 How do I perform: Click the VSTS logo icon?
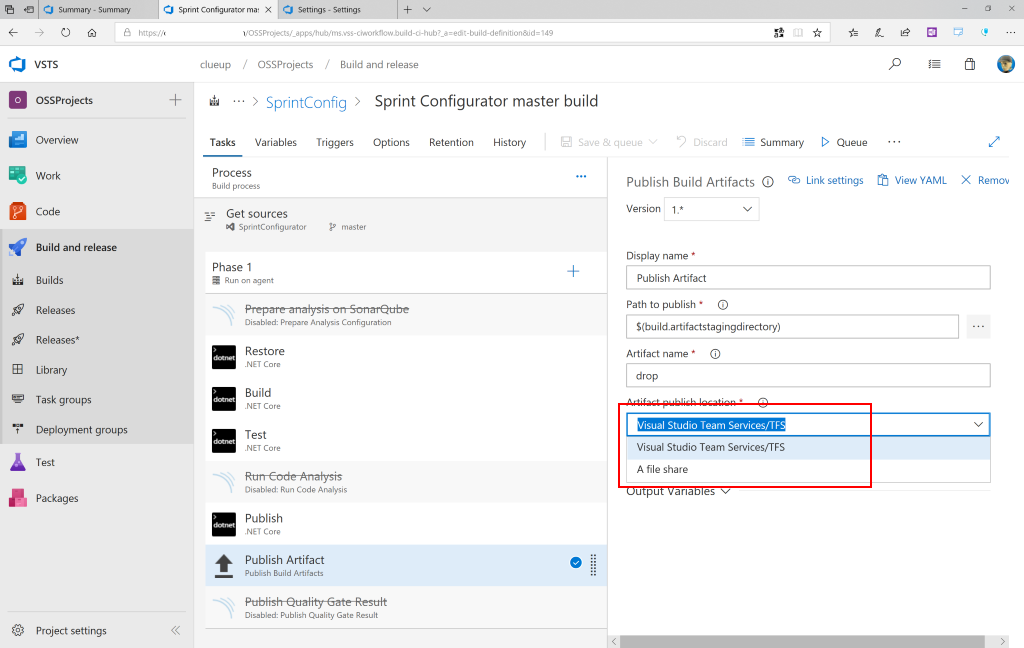coord(17,64)
